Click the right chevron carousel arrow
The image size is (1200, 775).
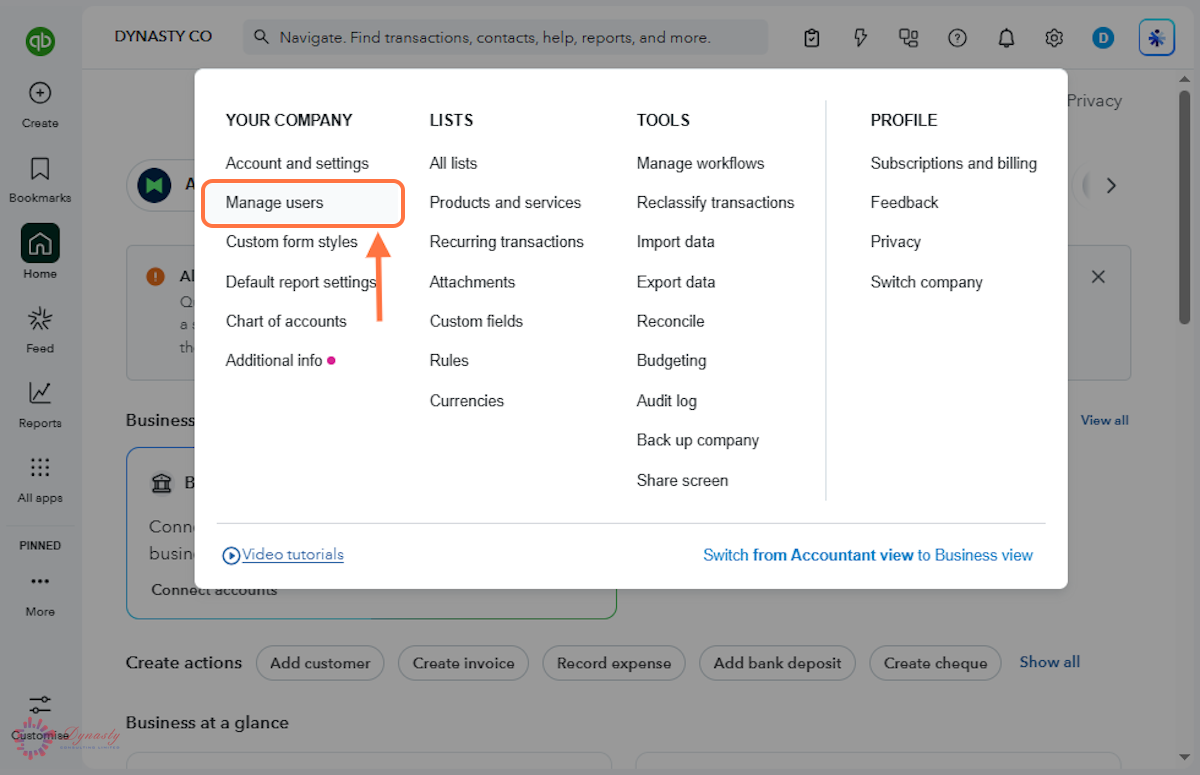1110,185
